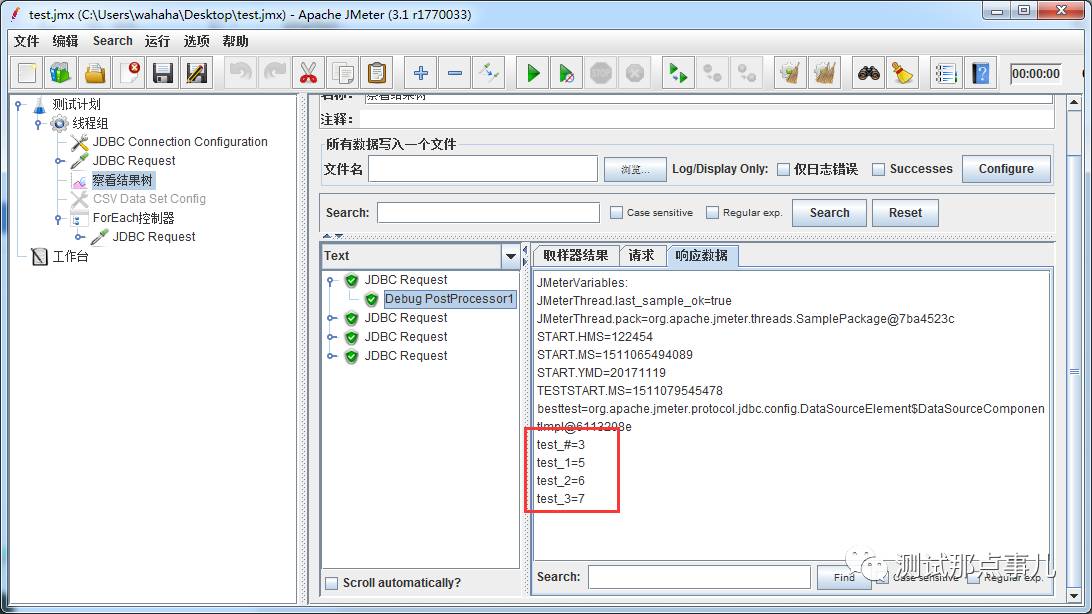The image size is (1092, 614).
Task: Open the 帮助 menu
Action: click(235, 41)
